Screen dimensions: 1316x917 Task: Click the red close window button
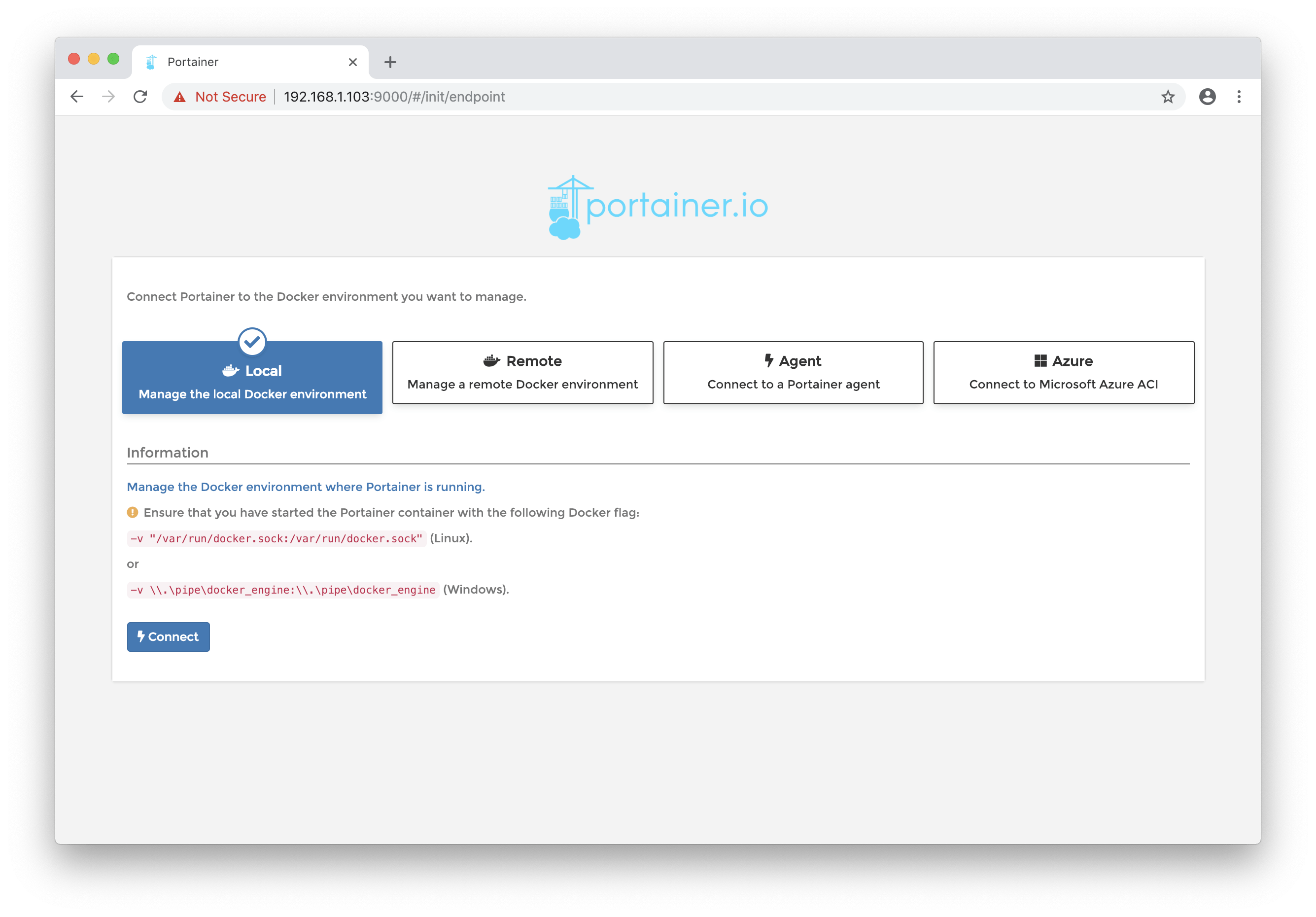[x=74, y=59]
